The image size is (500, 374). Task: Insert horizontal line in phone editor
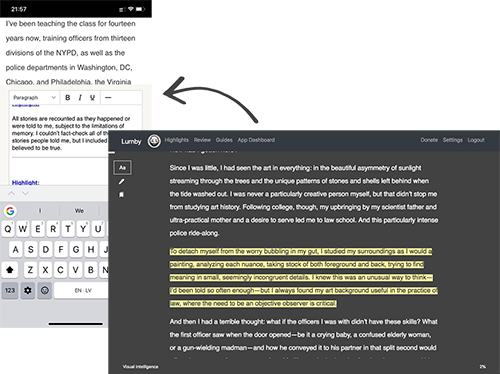[108, 98]
